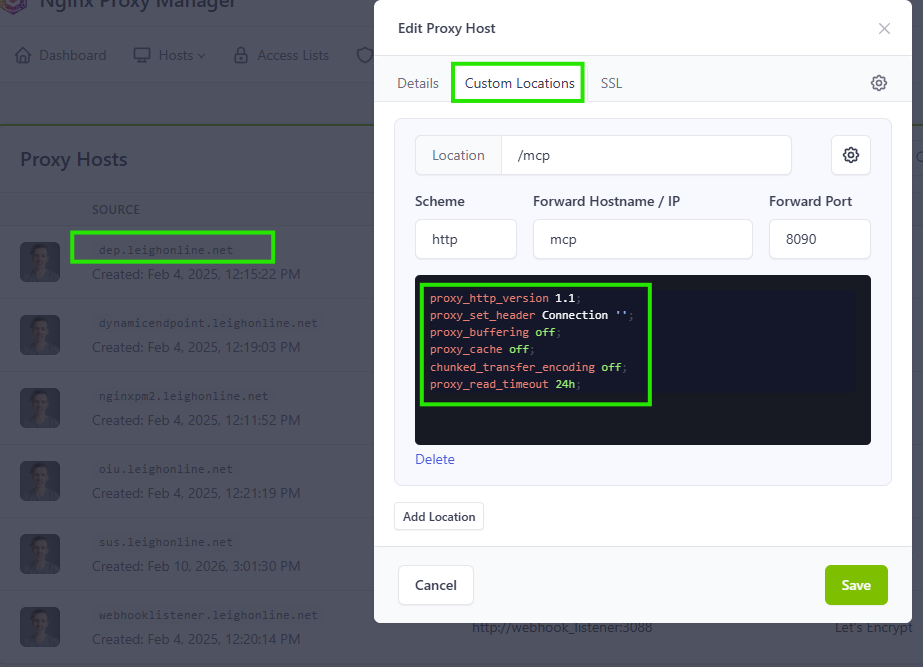923x667 pixels.
Task: Select avatar for sus.leighonline.net row
Action: [x=40, y=554]
